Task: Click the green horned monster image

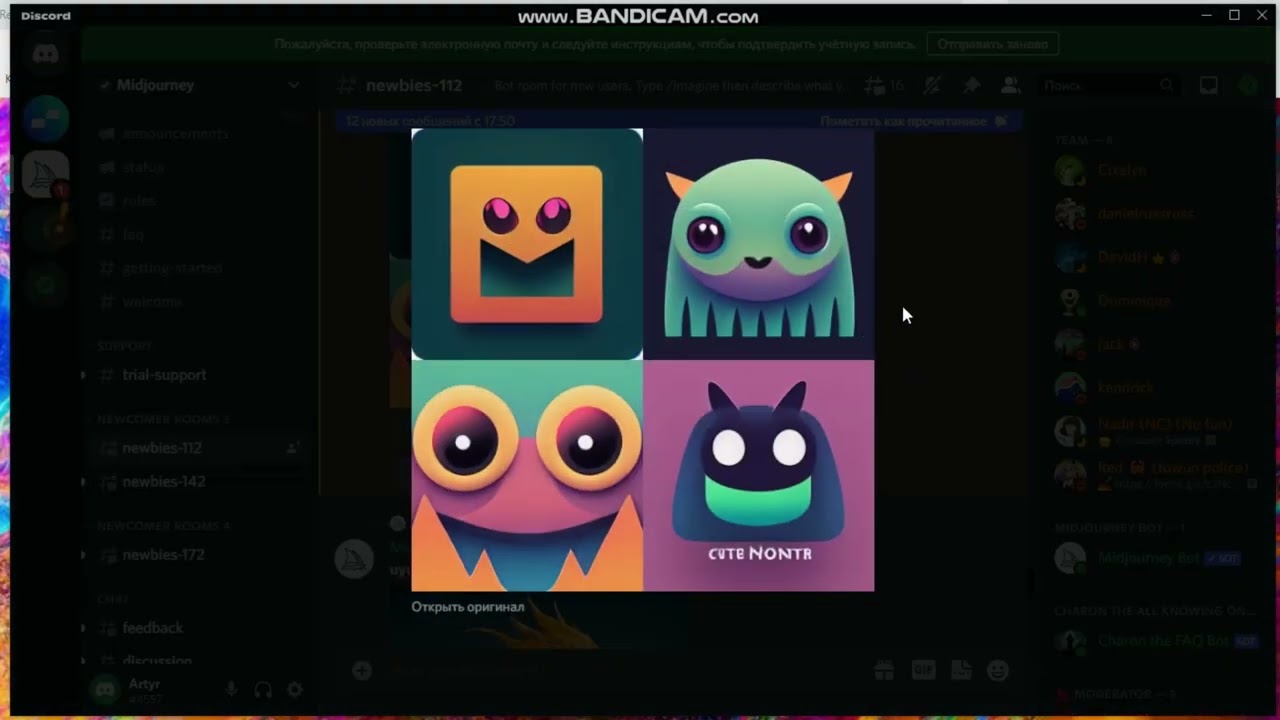Action: click(759, 244)
